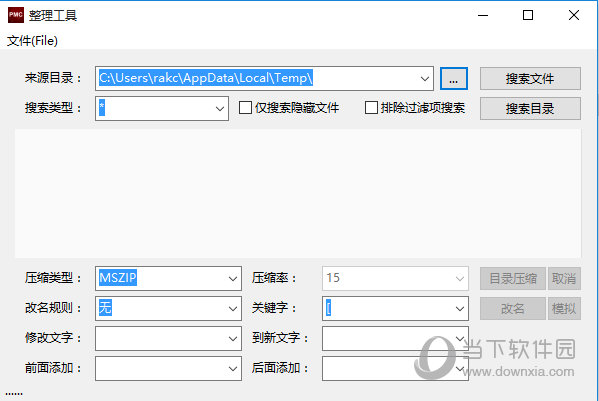Open the 压缩类型 MSZIP dropdown
Screen dimensions: 599x401
pyautogui.click(x=168, y=278)
